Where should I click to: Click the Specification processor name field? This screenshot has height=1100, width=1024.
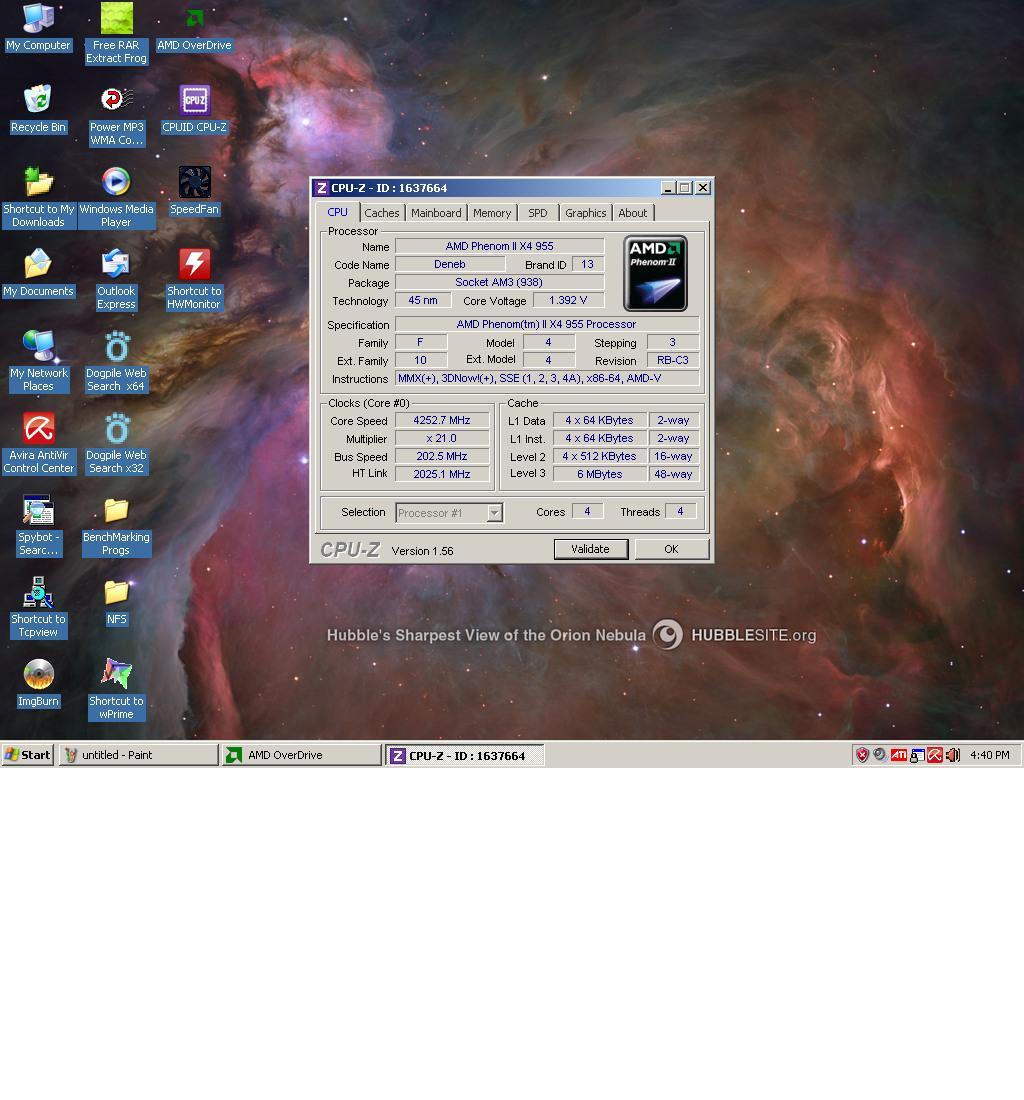(x=547, y=324)
